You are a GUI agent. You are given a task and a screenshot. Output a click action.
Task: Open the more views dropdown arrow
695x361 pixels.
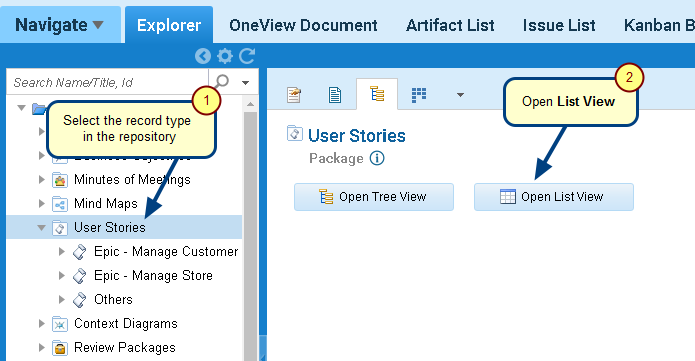pos(460,94)
